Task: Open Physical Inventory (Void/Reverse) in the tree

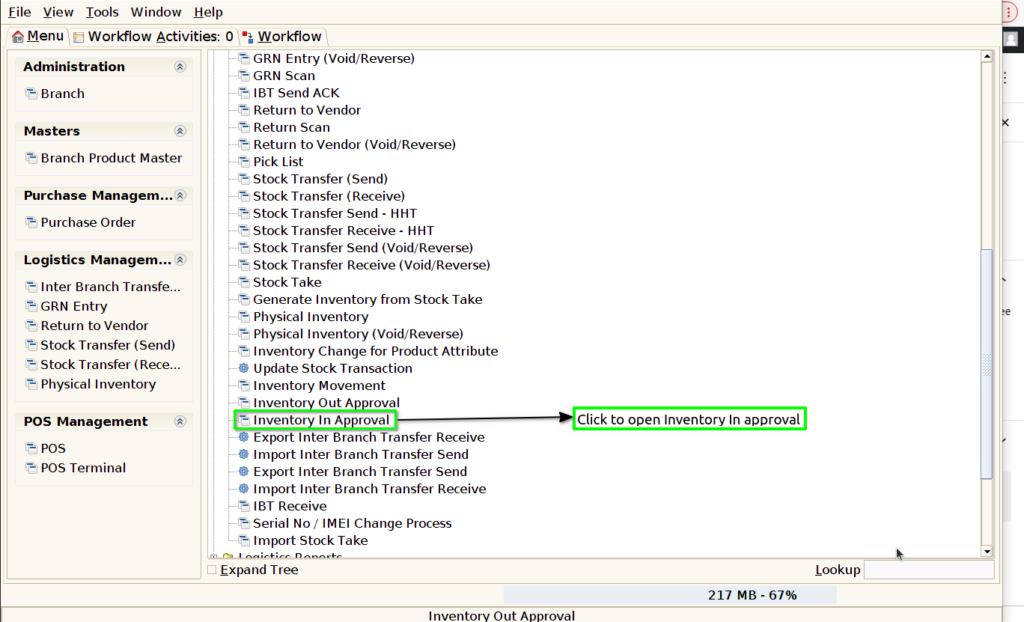Action: [x=358, y=333]
